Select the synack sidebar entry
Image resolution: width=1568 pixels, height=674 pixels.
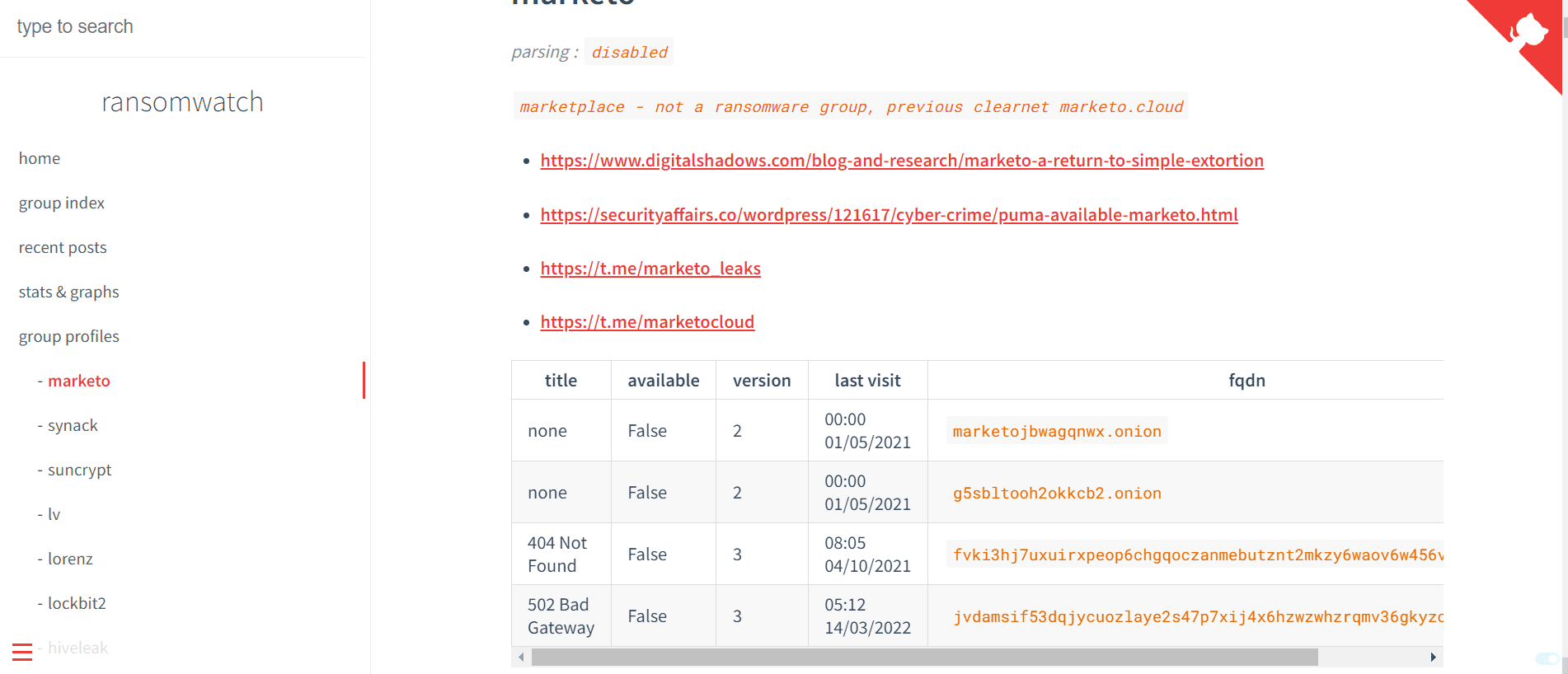(73, 425)
